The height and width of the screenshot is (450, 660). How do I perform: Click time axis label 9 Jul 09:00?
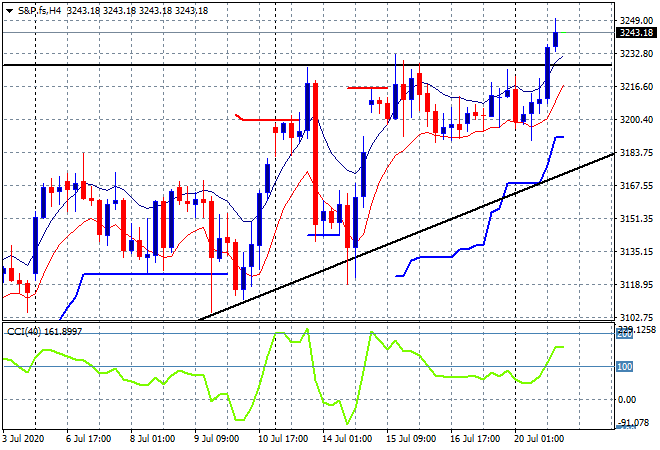216,439
